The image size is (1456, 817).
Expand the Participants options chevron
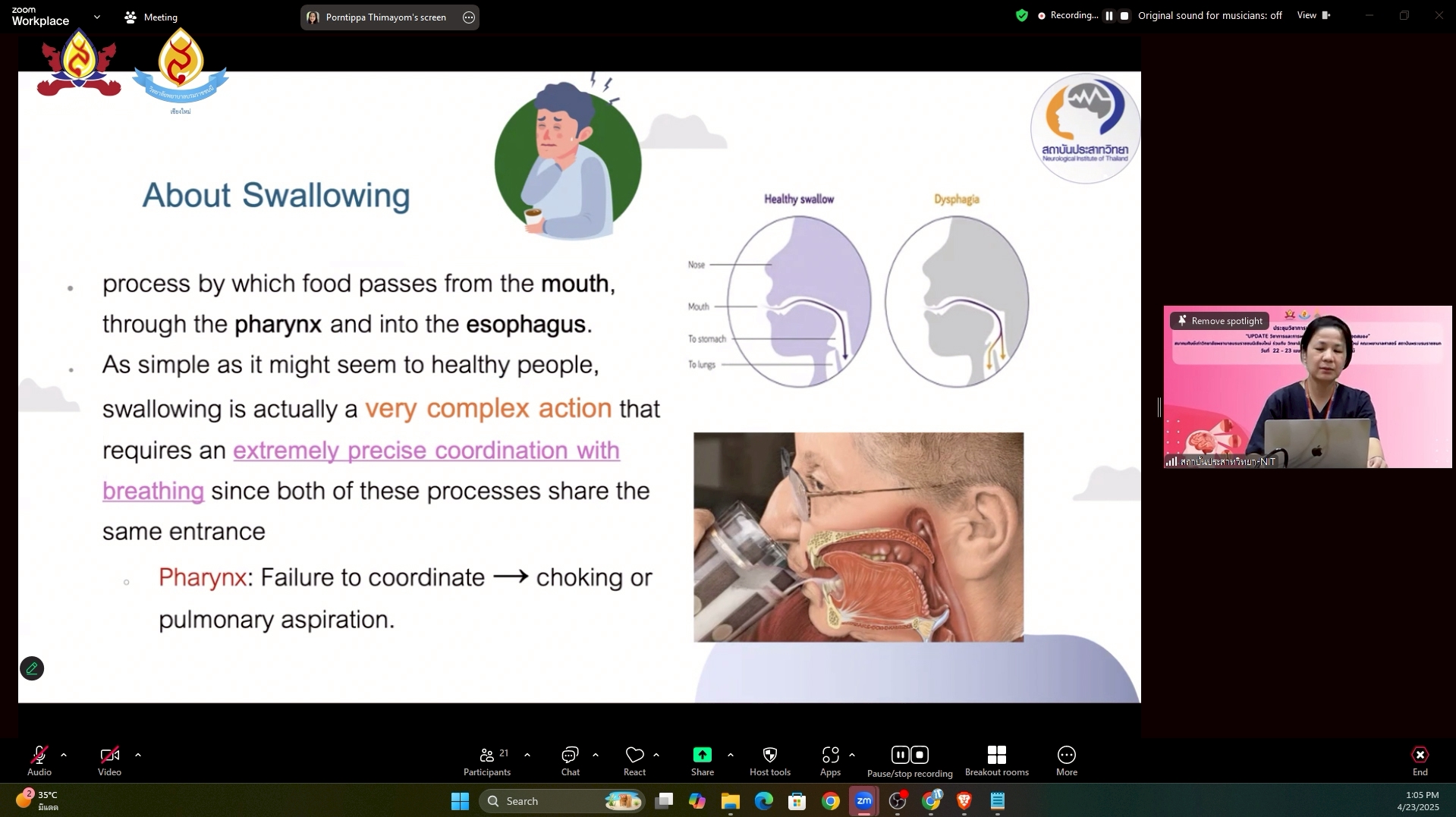[527, 755]
